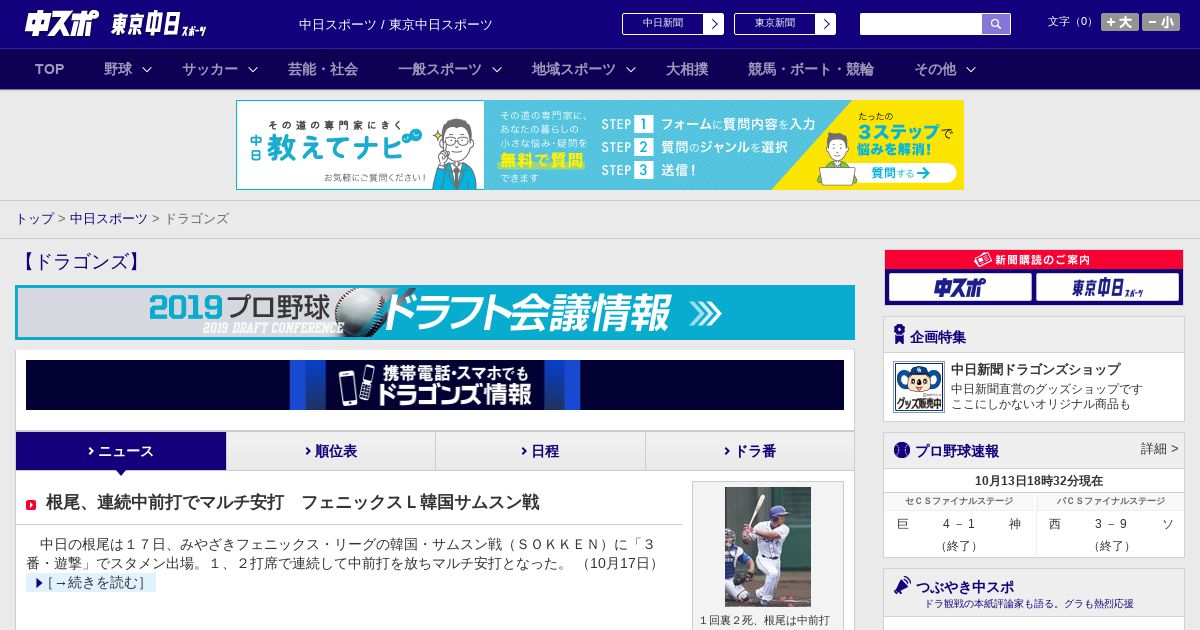Click the header search input field
1200x630 pixels.
921,24
